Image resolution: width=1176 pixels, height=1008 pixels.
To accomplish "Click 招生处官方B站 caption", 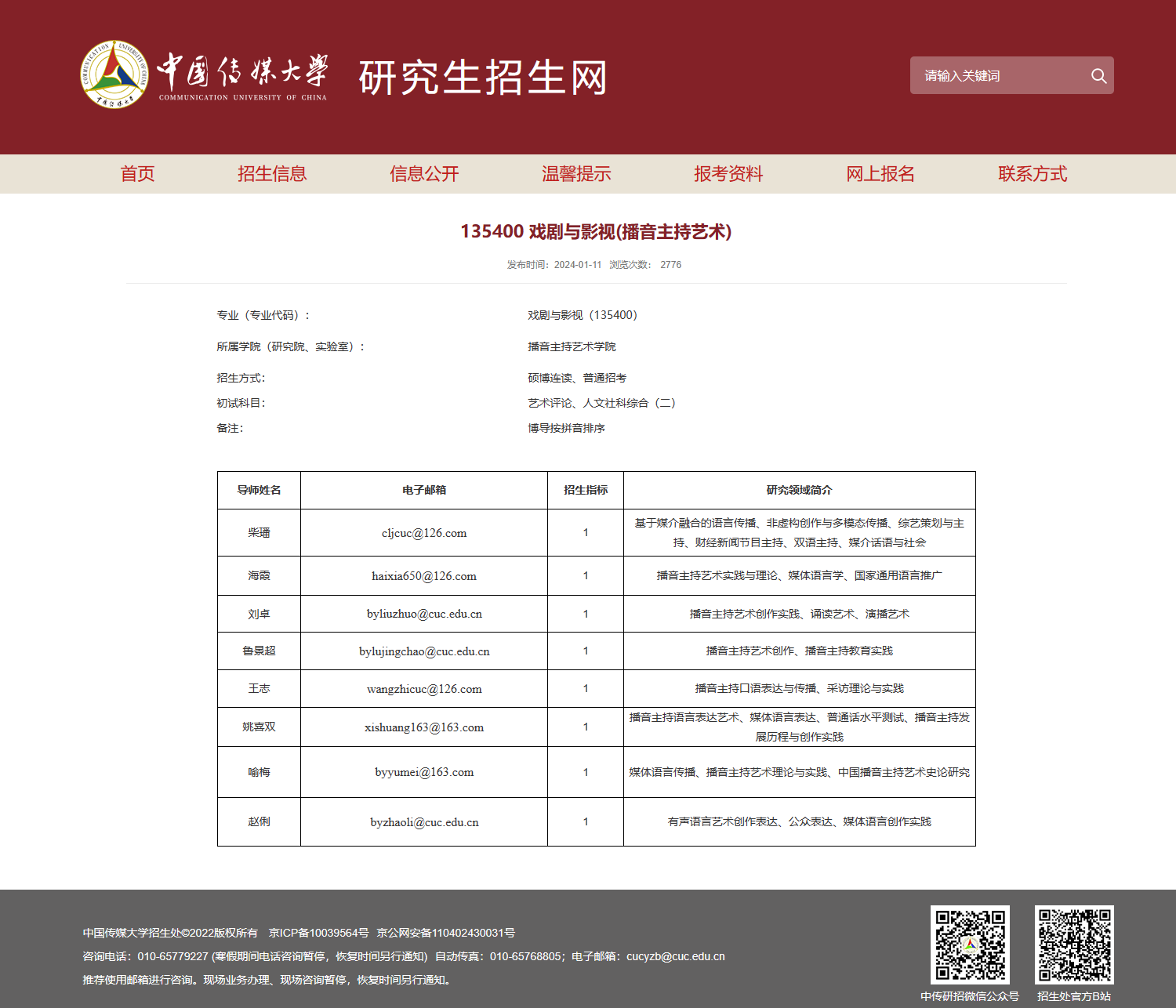I will coord(1074,996).
